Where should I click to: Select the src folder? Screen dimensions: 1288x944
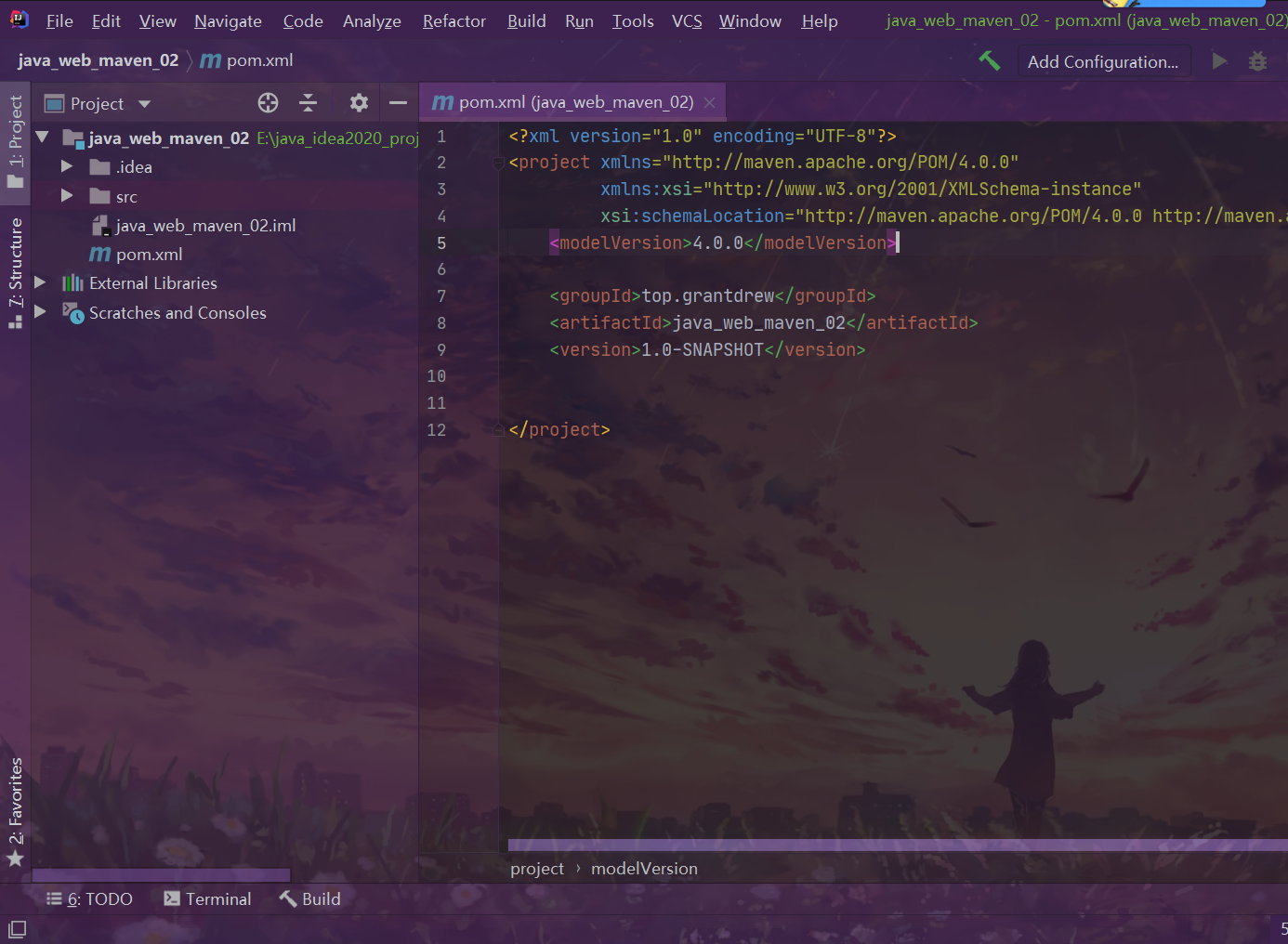(x=126, y=197)
